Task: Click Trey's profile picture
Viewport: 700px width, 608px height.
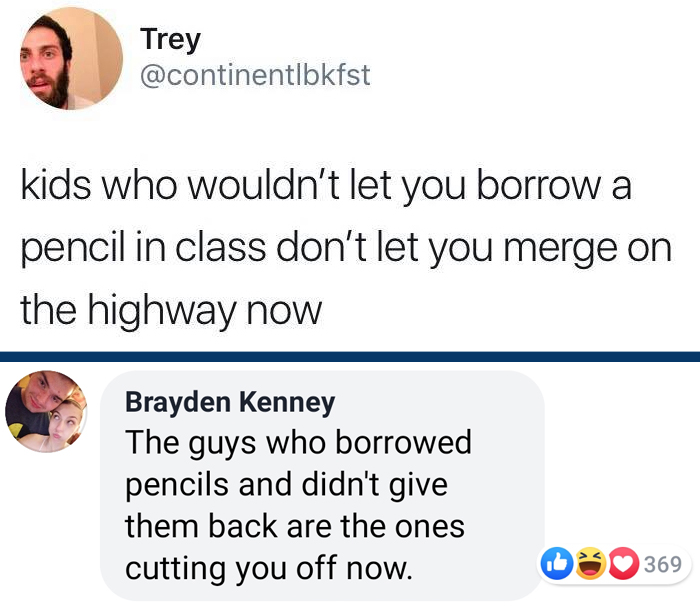Action: coord(71,58)
